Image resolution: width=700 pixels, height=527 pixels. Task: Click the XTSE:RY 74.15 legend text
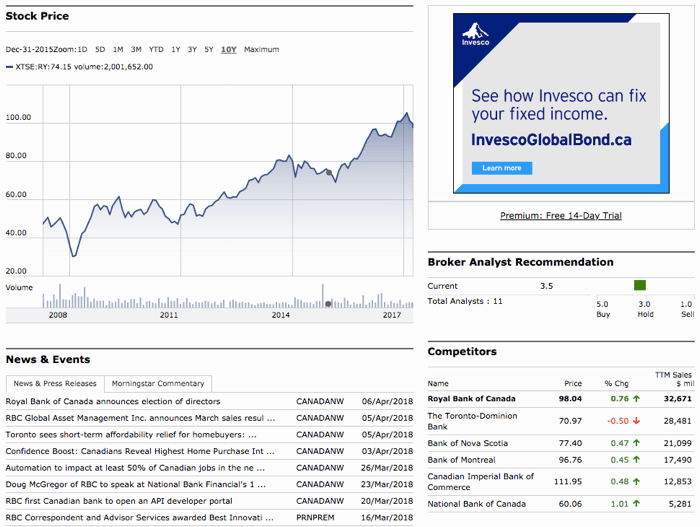pos(43,67)
